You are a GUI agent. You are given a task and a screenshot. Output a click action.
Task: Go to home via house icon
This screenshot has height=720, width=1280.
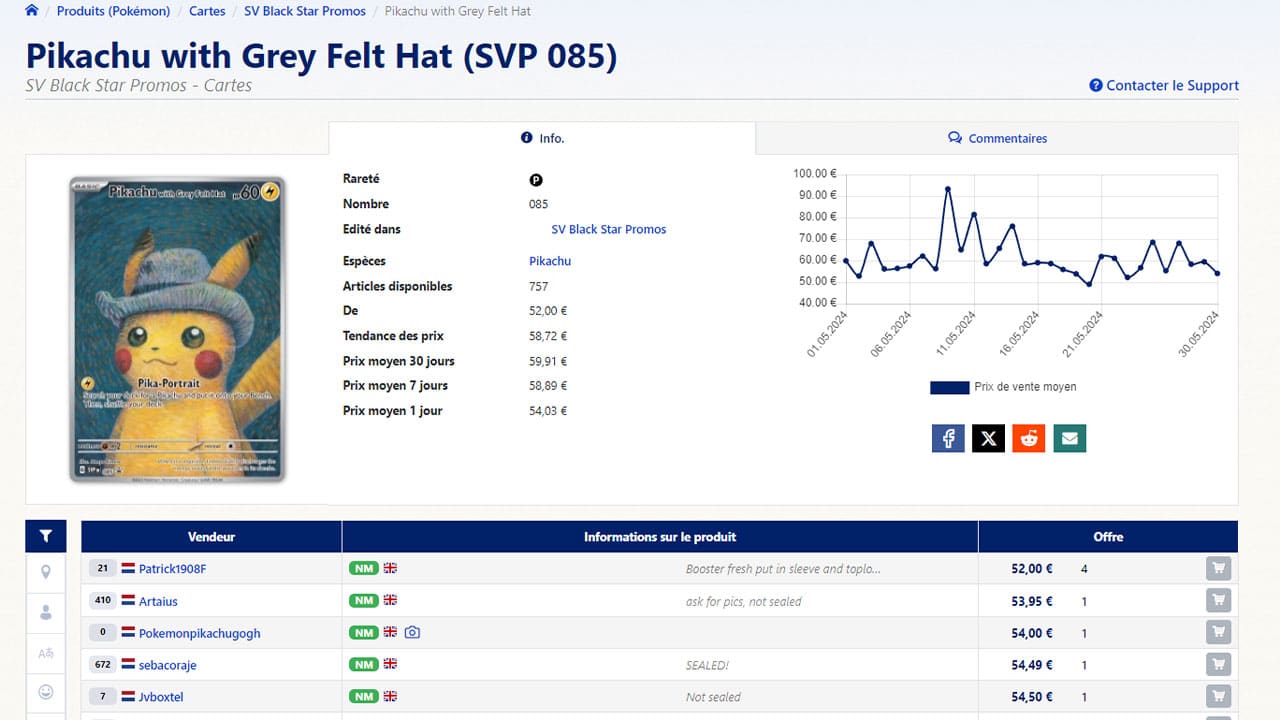click(x=32, y=11)
